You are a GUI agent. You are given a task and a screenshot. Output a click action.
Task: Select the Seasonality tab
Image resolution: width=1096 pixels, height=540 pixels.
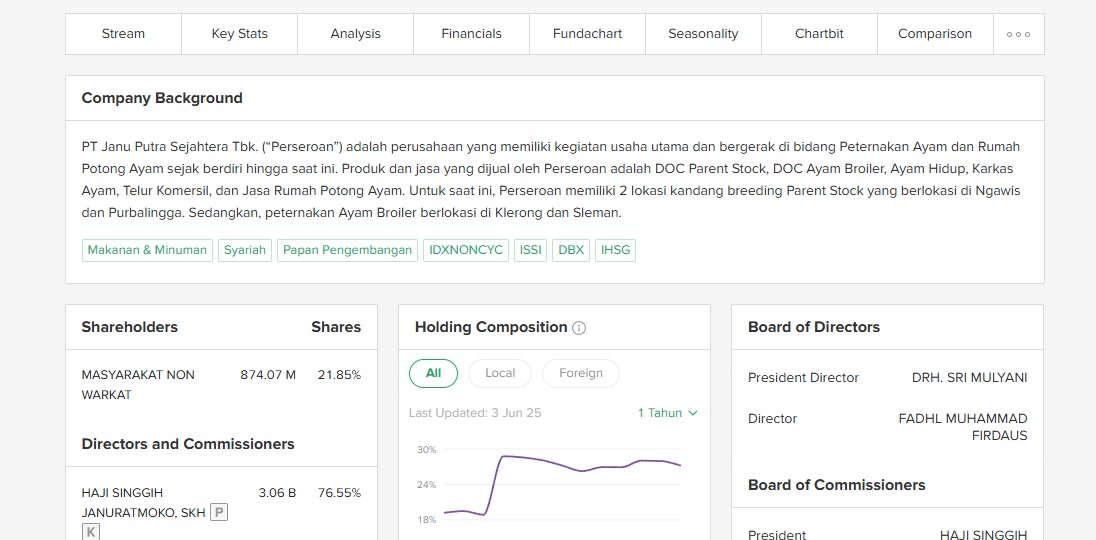click(x=703, y=34)
